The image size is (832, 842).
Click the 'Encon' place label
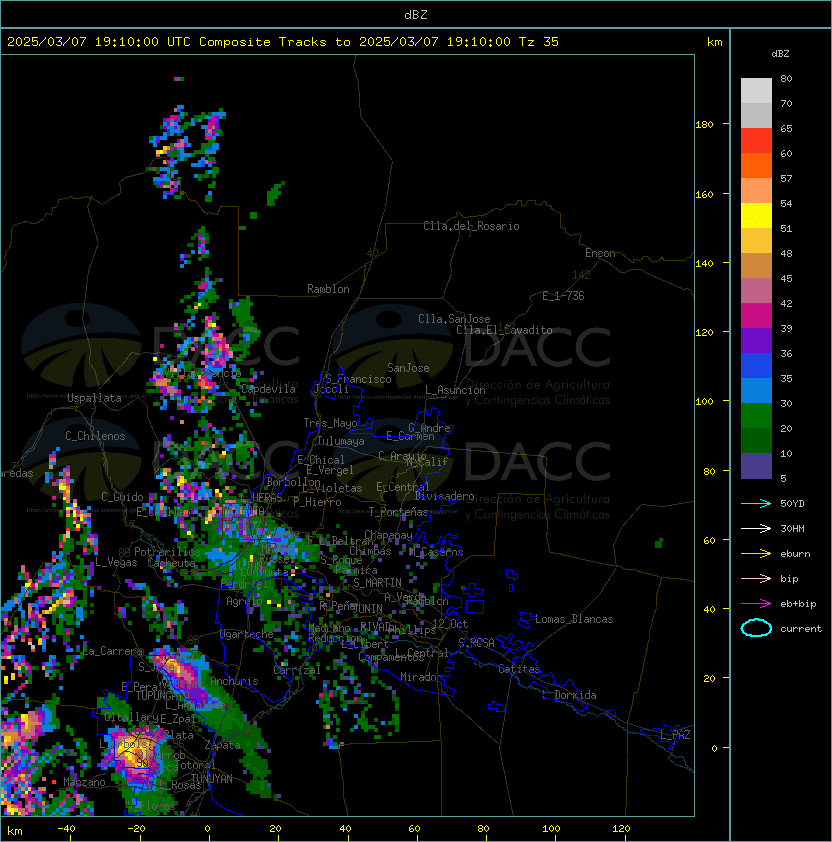point(600,253)
